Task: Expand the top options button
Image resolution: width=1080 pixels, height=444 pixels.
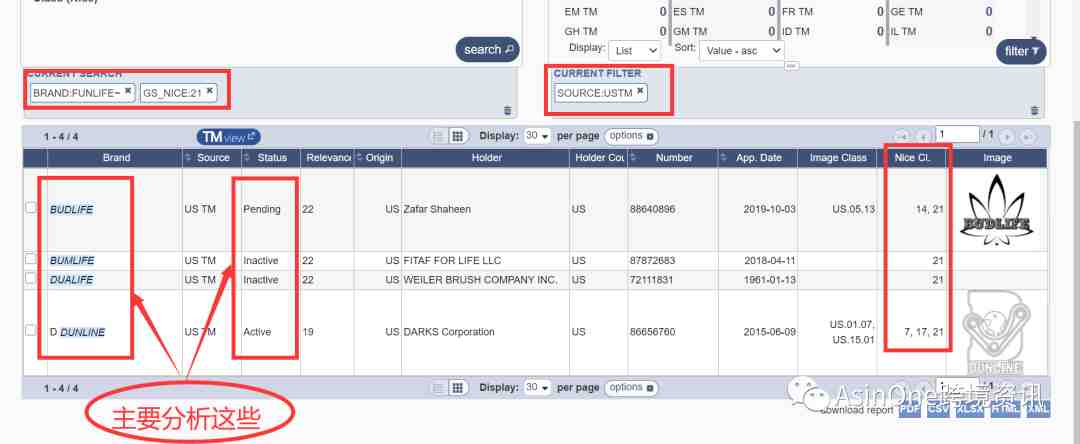Action: click(631, 136)
